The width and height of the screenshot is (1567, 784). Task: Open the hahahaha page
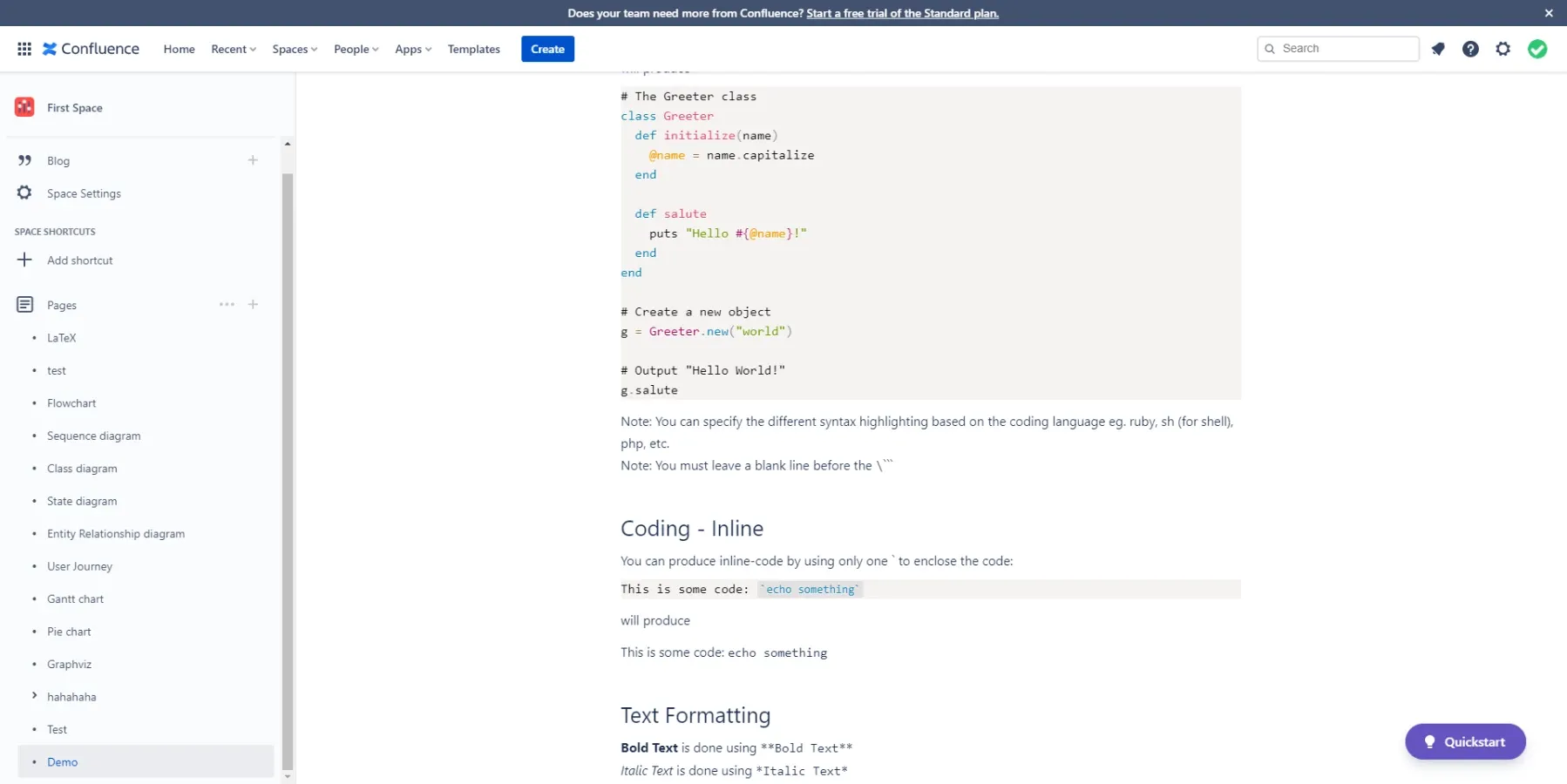[71, 697]
